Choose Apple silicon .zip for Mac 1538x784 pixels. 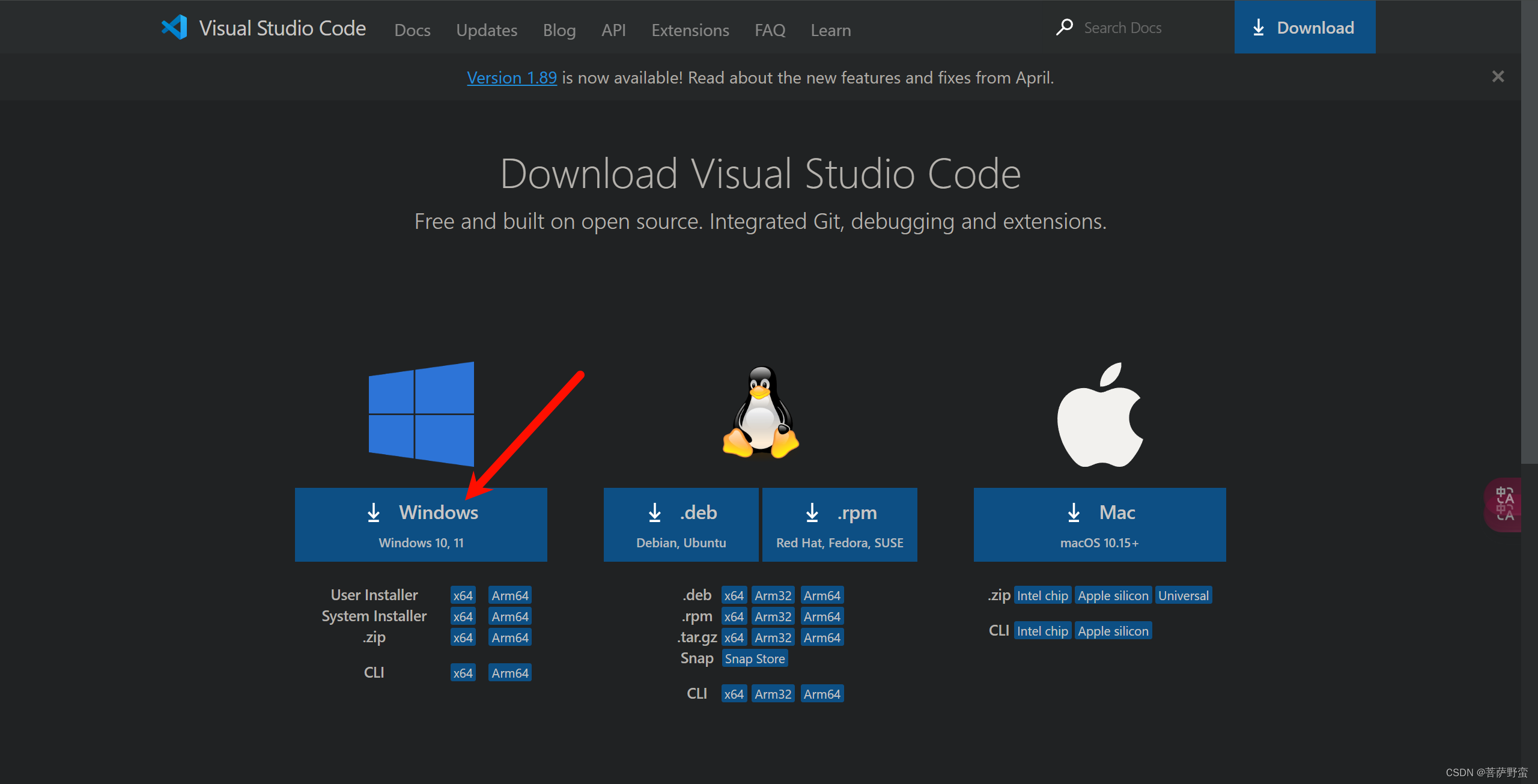click(1113, 595)
